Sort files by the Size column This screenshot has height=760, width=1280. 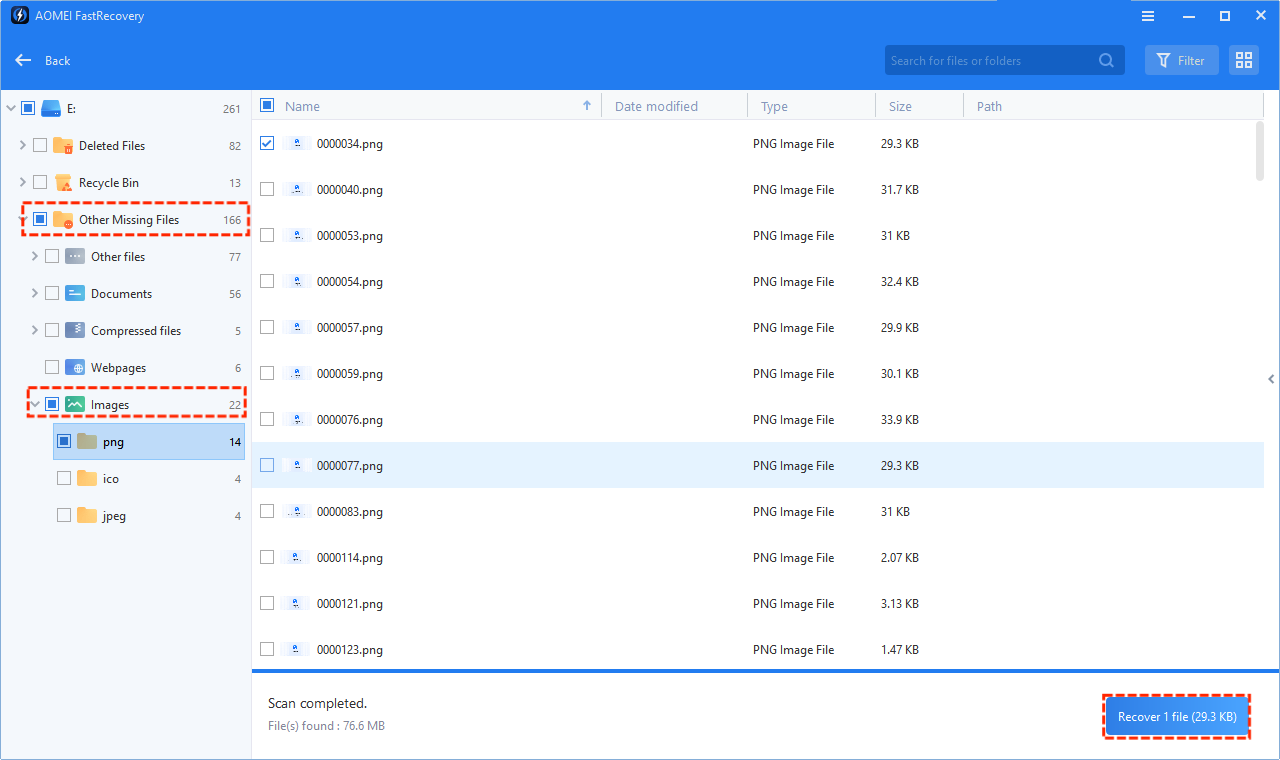point(900,105)
